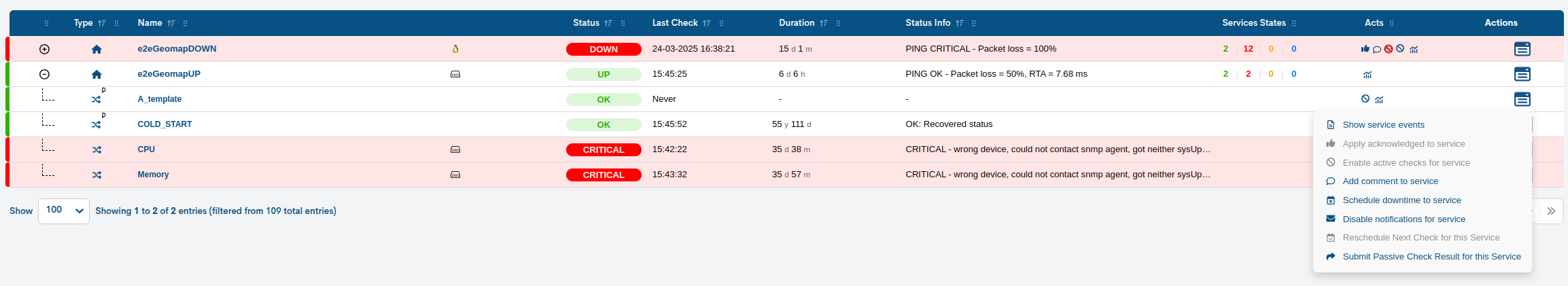This screenshot has height=286, width=1568.
Task: Click the acknowledged thumbs-up icon for e2eGeomapDOWN
Action: [1365, 49]
